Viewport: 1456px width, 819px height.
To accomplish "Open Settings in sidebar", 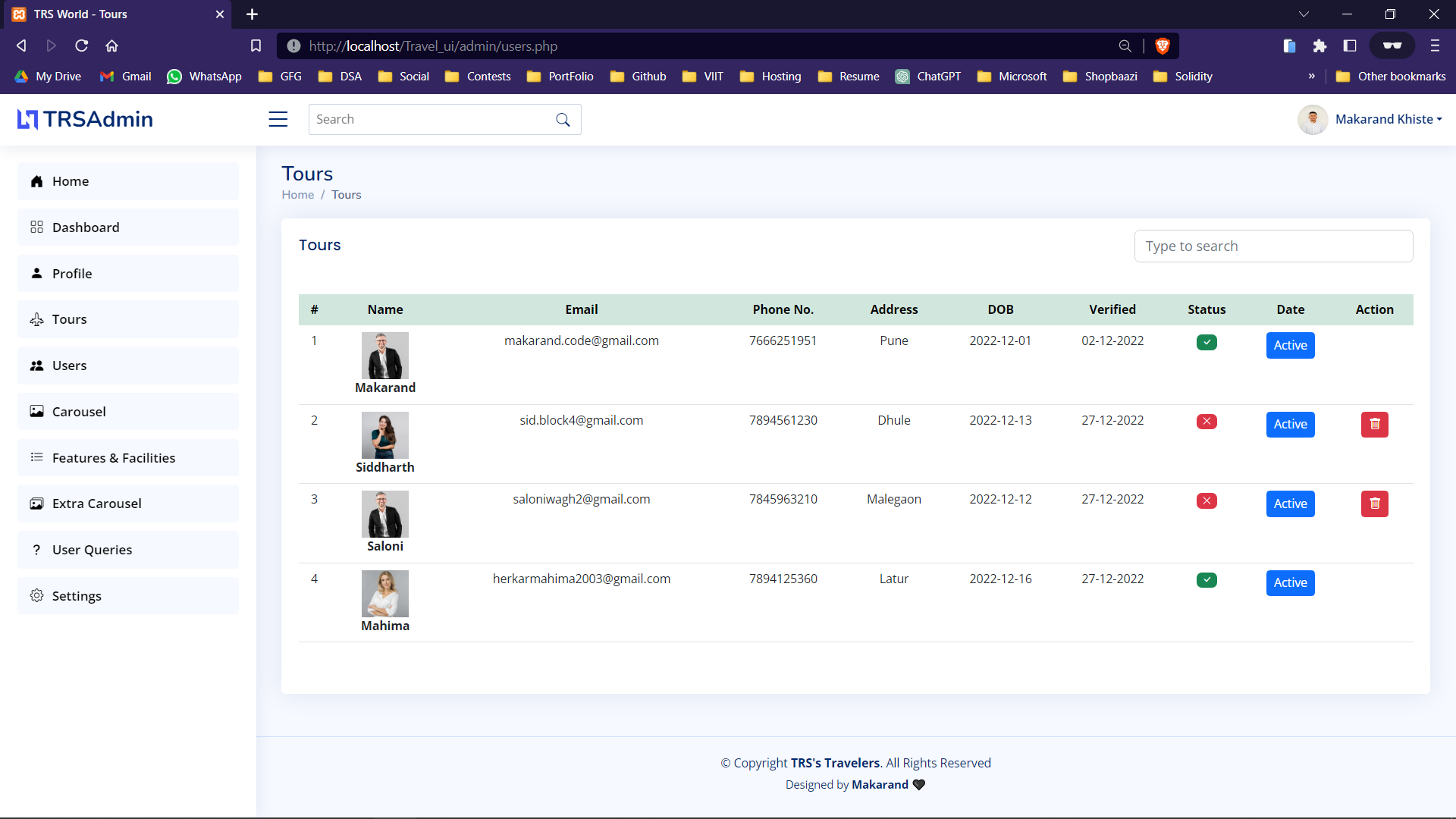I will (128, 596).
